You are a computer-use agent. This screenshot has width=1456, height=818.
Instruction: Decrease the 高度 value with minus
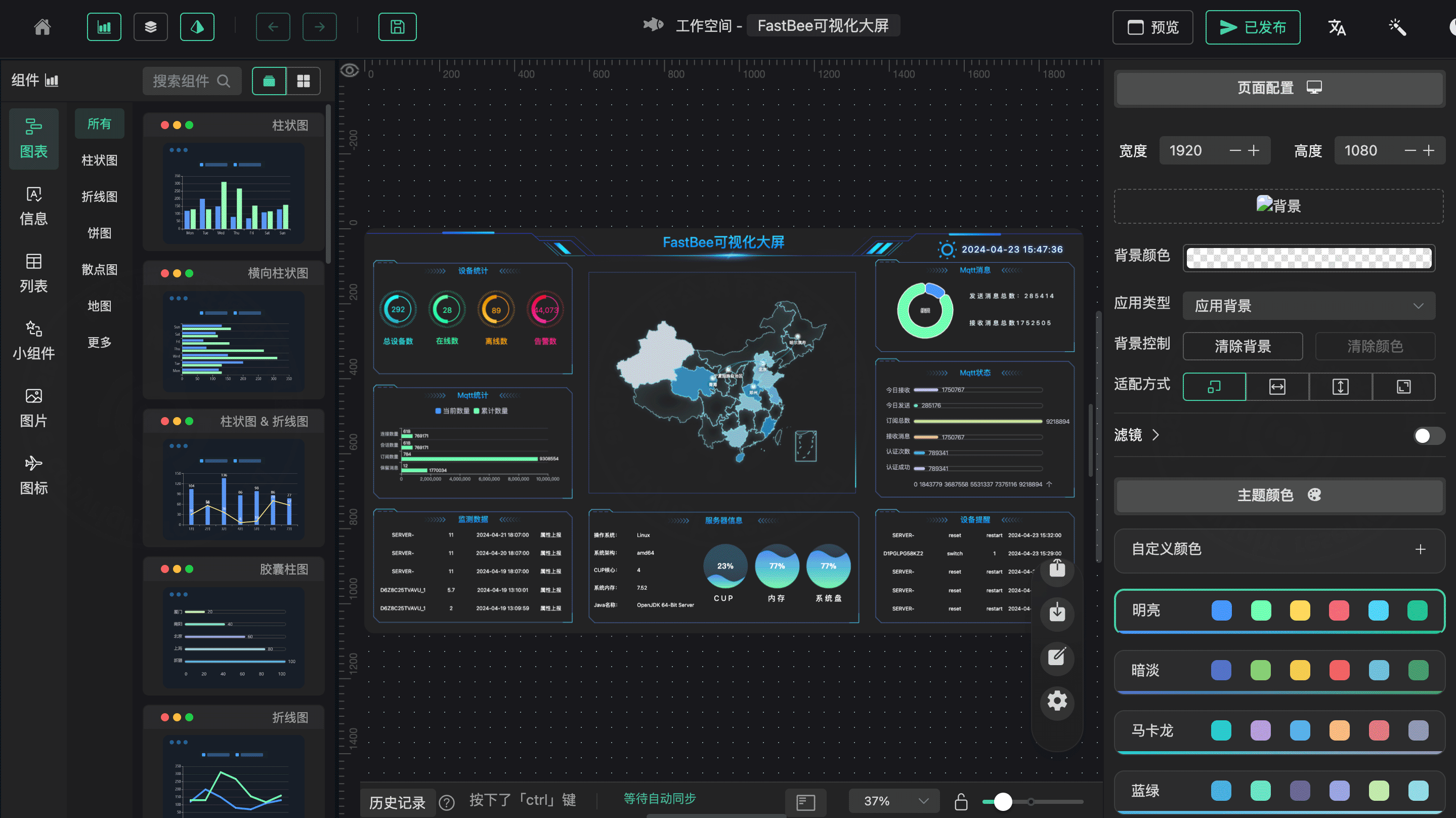[1410, 150]
